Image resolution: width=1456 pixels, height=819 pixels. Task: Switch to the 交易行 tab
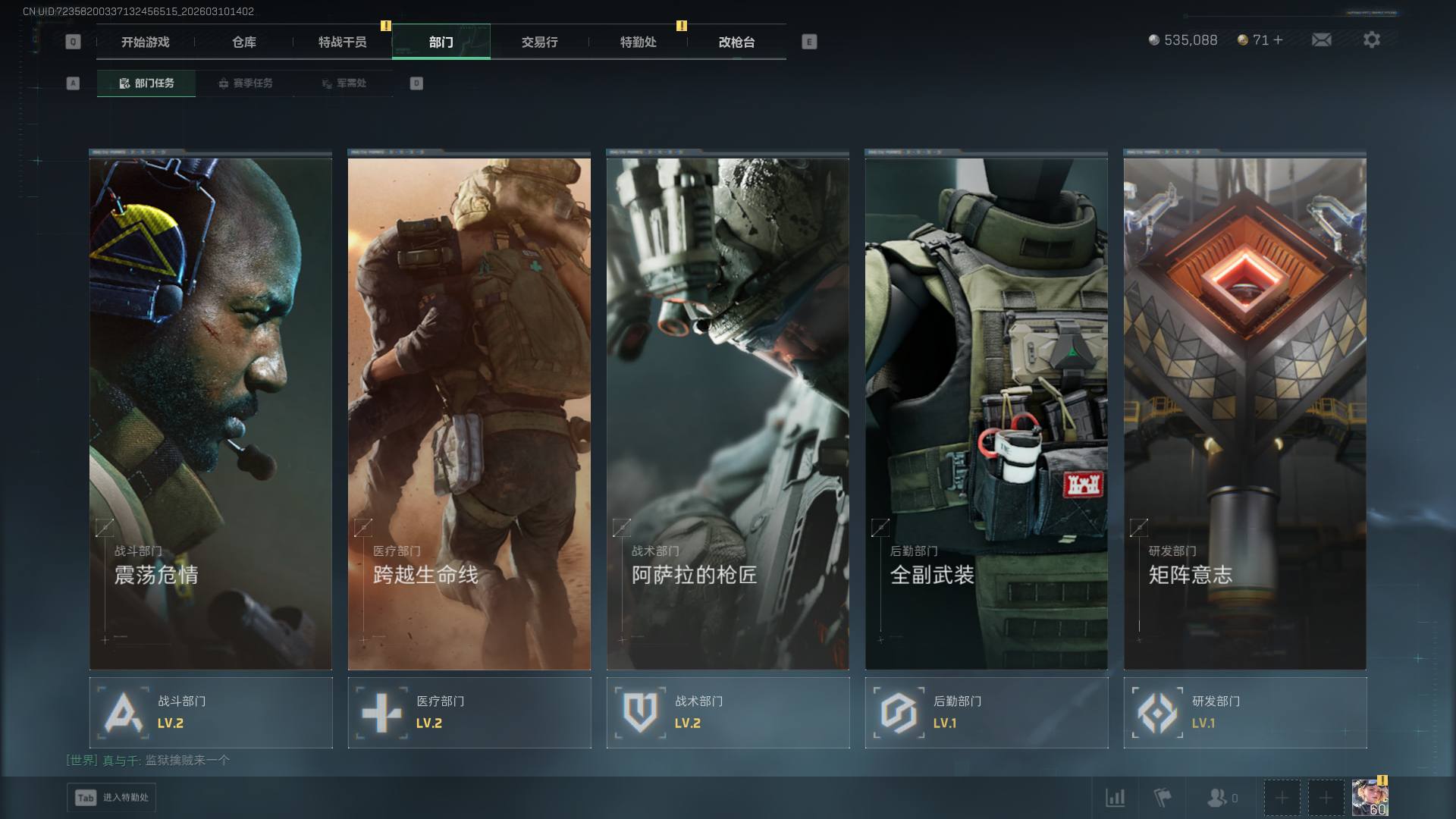[x=539, y=42]
